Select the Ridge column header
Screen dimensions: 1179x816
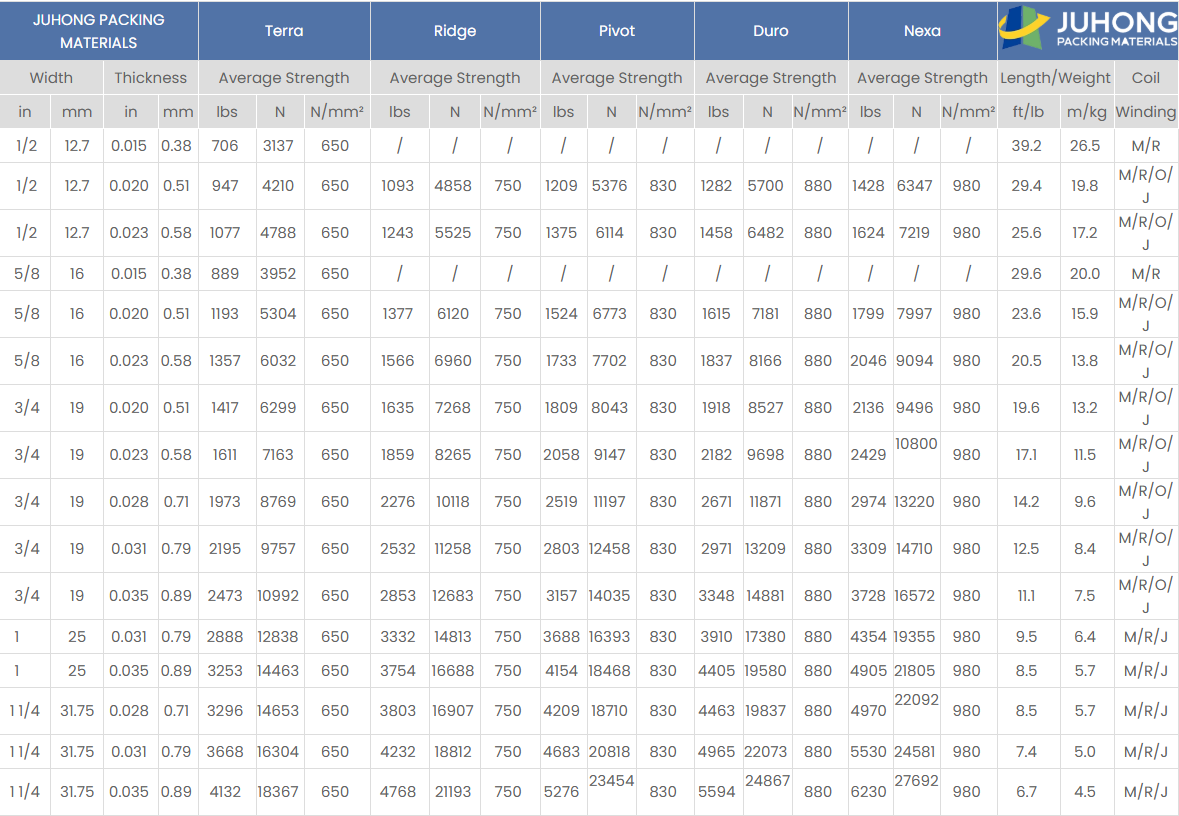[456, 30]
